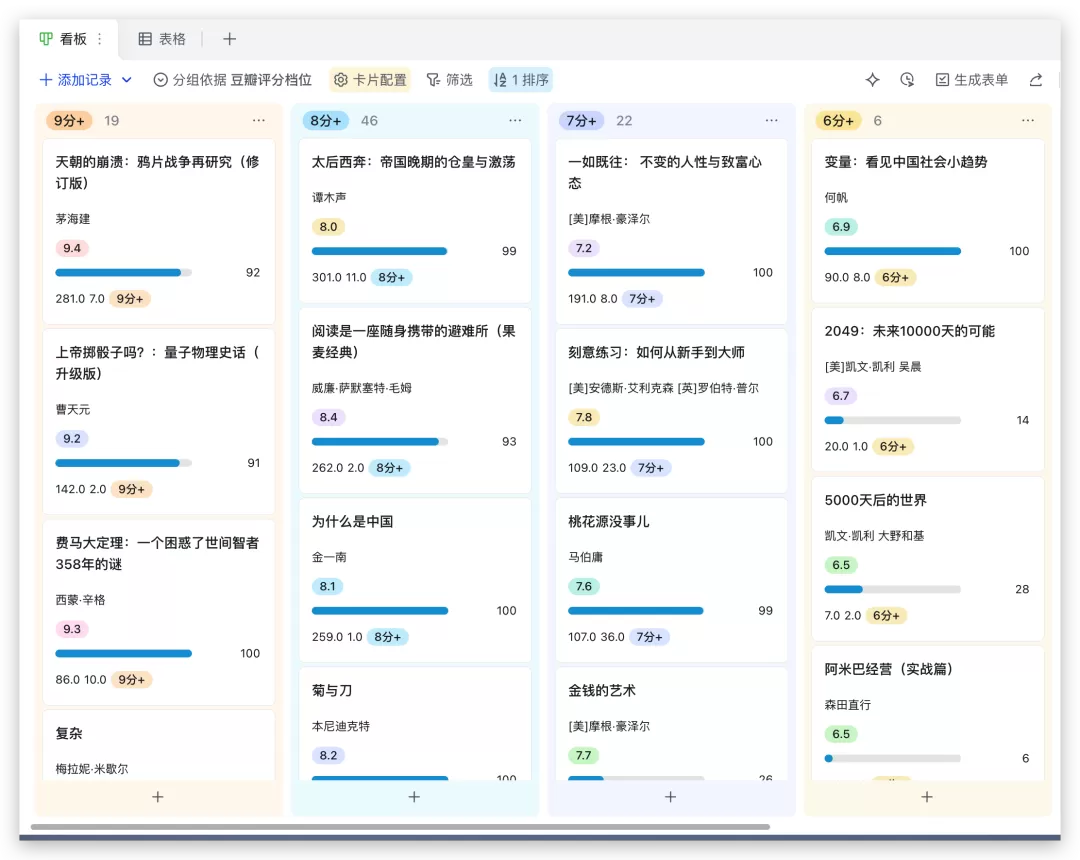Add a card to the 9分+ column
This screenshot has height=860, width=1080.
pyautogui.click(x=158, y=797)
